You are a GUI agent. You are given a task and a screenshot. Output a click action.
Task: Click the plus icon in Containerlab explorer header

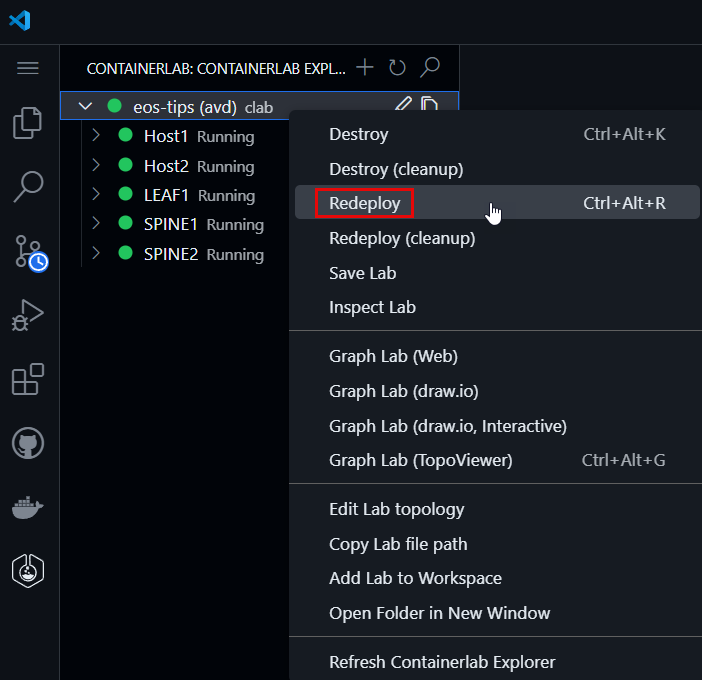pos(365,68)
